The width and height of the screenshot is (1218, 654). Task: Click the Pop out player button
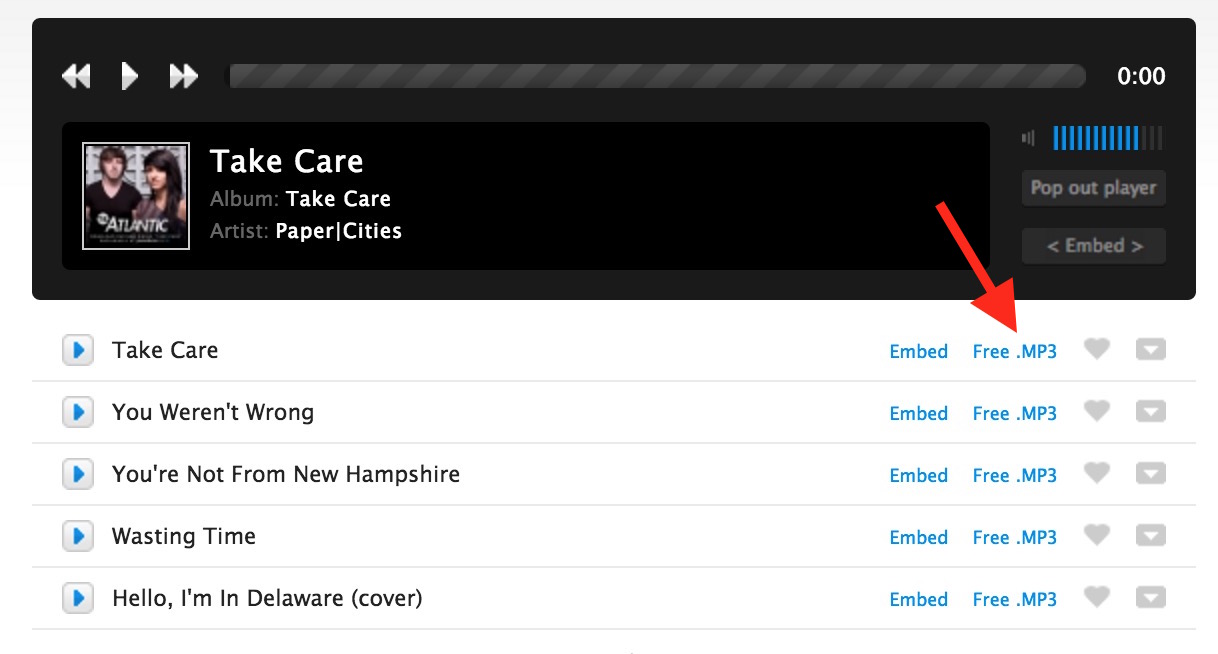point(1093,188)
